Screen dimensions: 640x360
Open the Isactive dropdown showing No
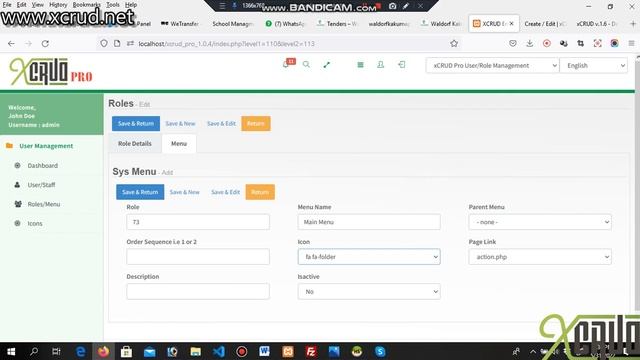(369, 291)
